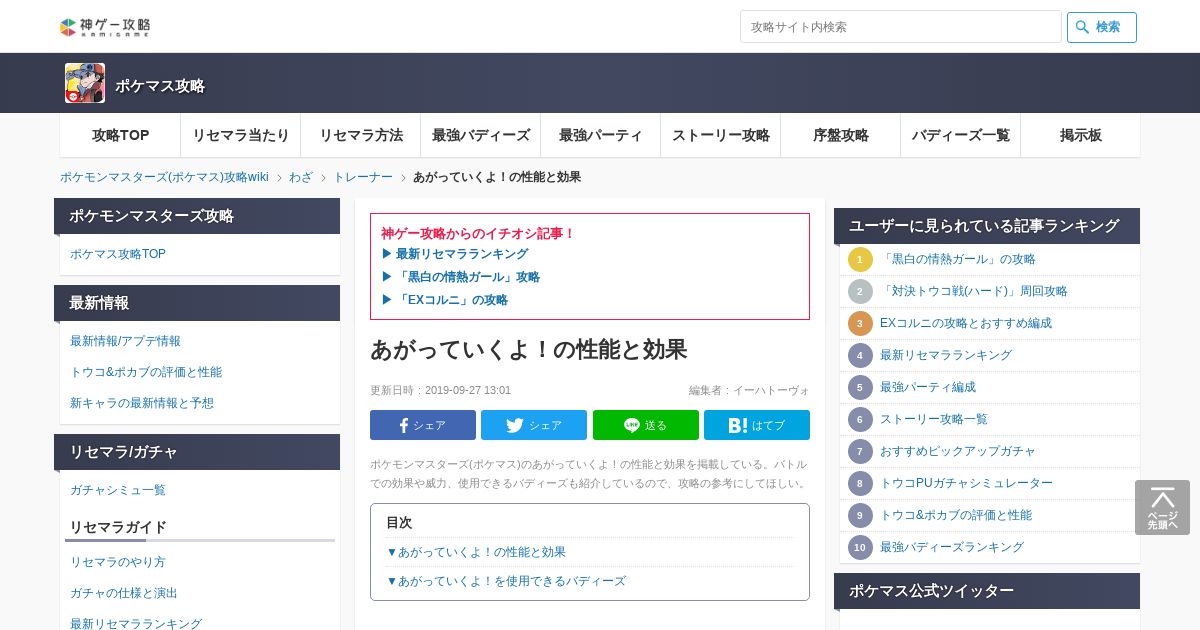The image size is (1200, 630).
Task: Click the 検索 search button
Action: (1101, 27)
